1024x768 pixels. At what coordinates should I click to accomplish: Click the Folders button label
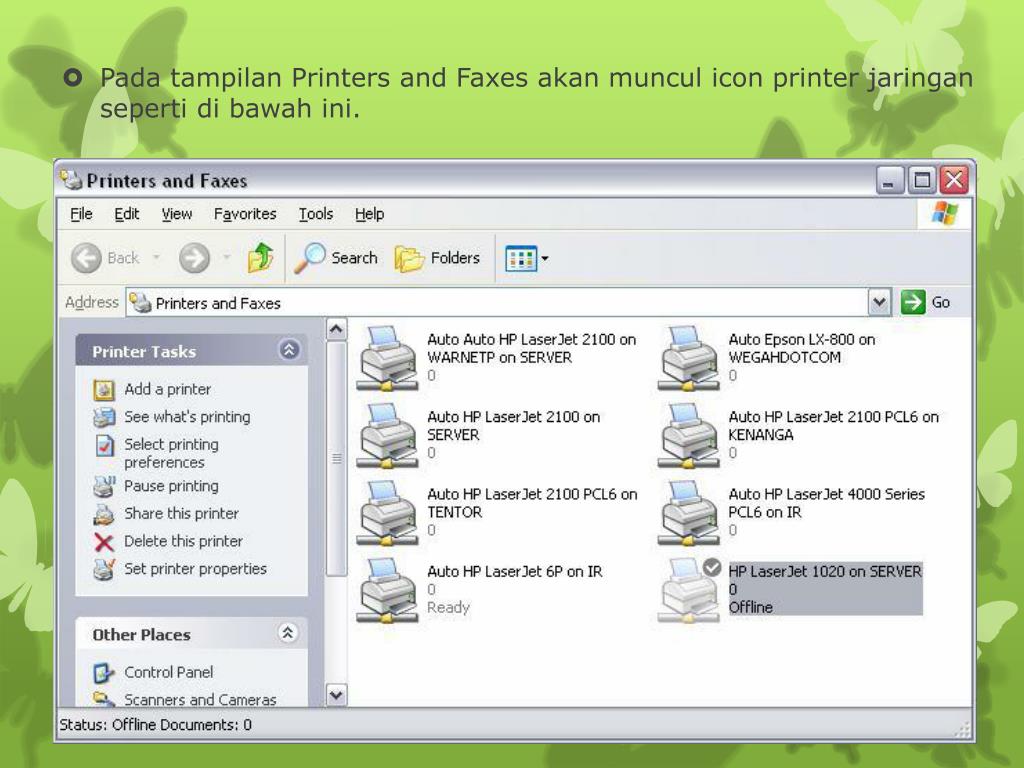(x=455, y=258)
